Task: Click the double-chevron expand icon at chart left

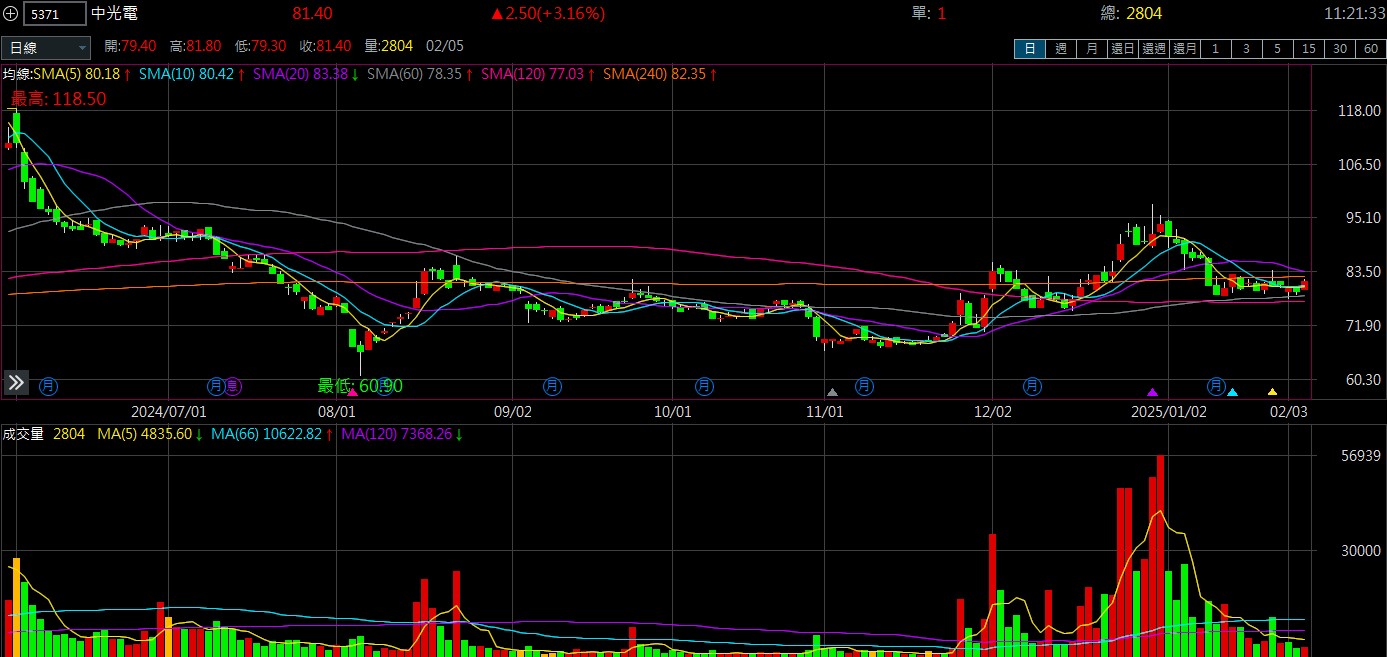Action: [16, 382]
